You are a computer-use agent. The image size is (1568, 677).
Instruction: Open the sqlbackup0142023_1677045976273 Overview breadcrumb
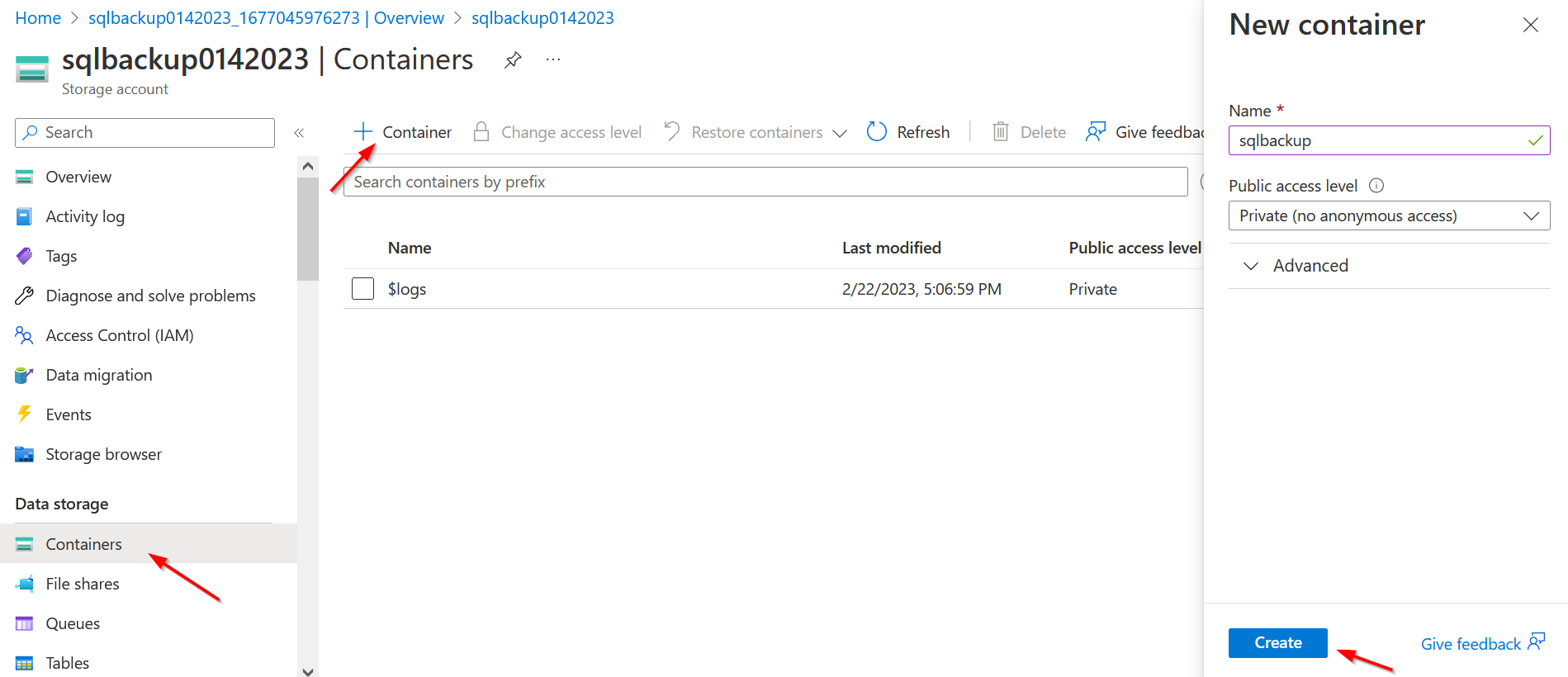(266, 18)
